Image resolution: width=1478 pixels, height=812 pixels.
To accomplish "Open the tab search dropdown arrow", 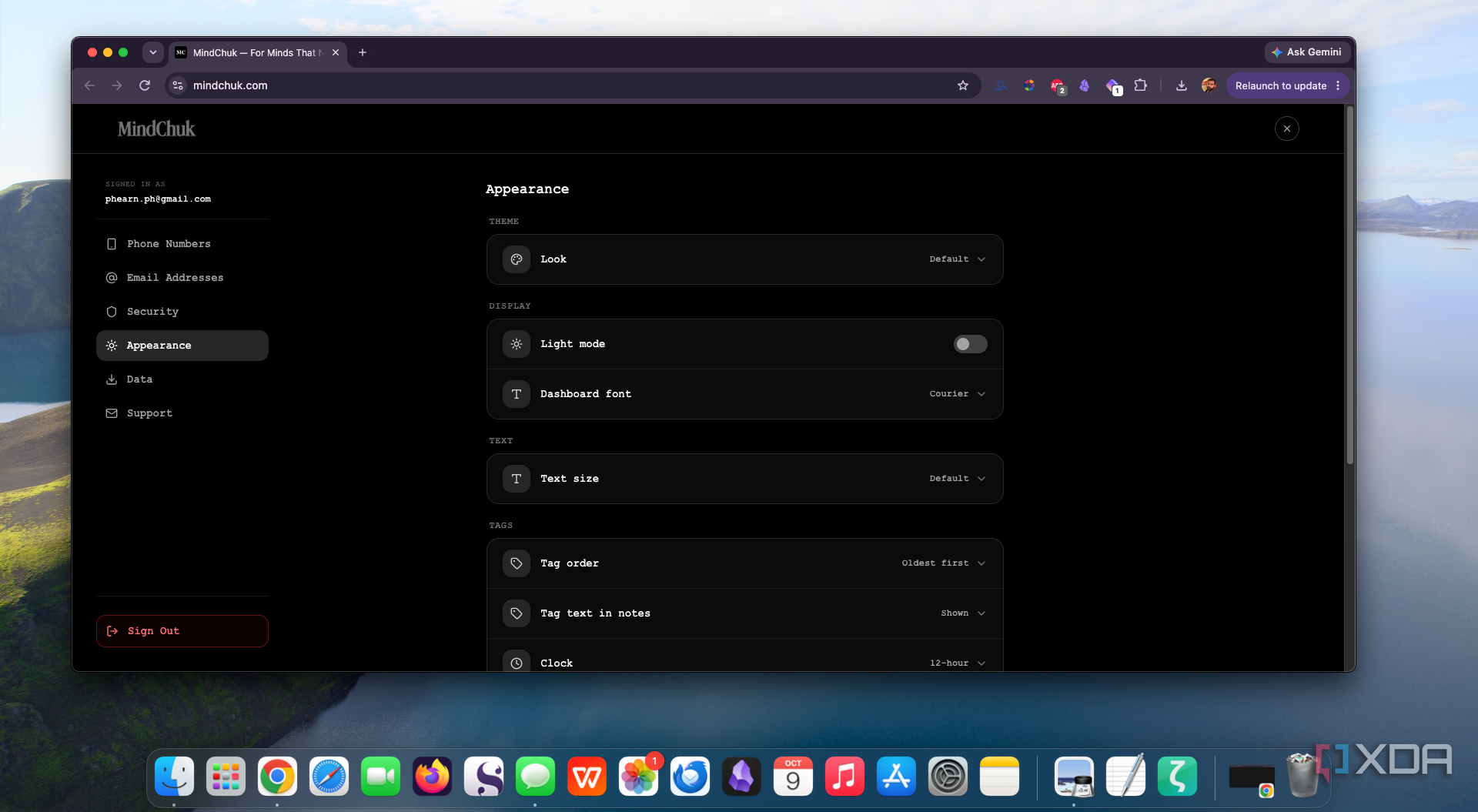I will 153,52.
